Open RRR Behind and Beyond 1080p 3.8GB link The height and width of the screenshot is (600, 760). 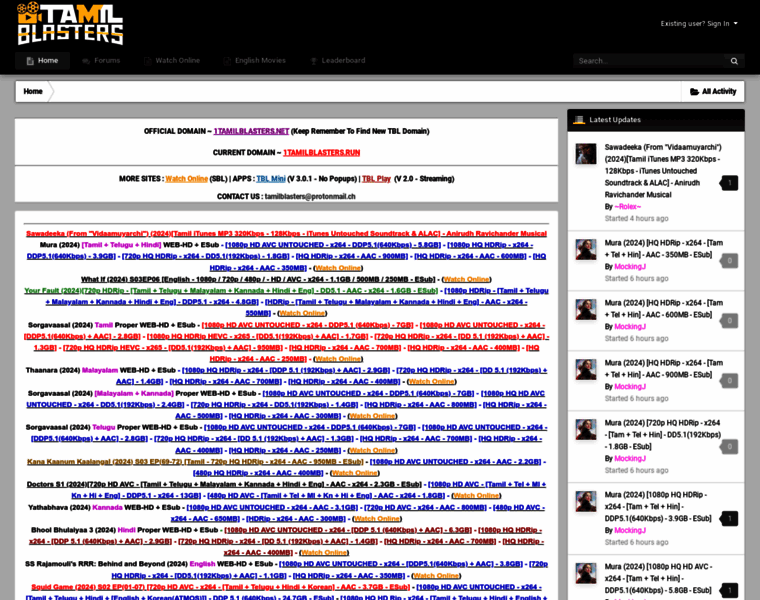(x=401, y=564)
